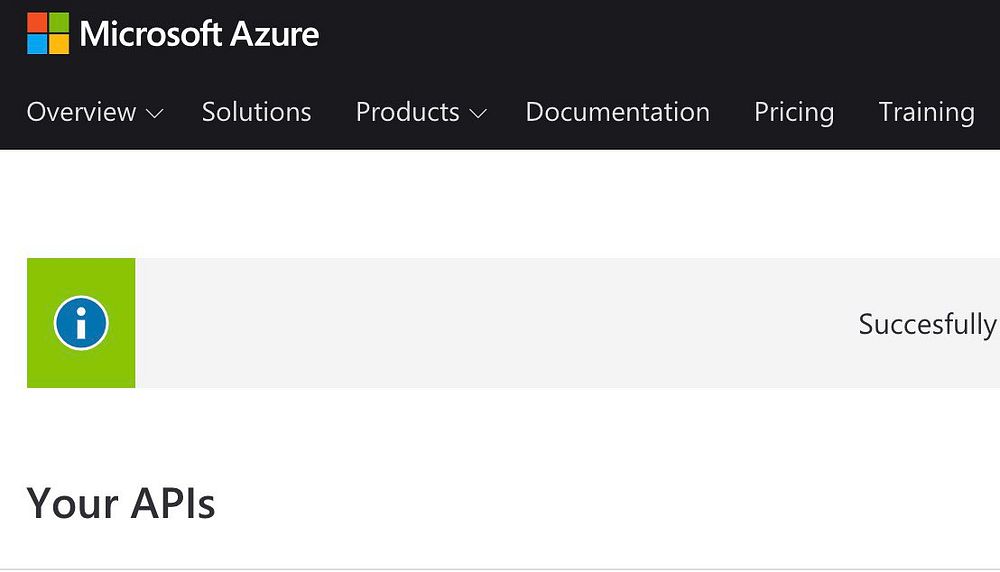Click the blue info circle icon

[81, 323]
